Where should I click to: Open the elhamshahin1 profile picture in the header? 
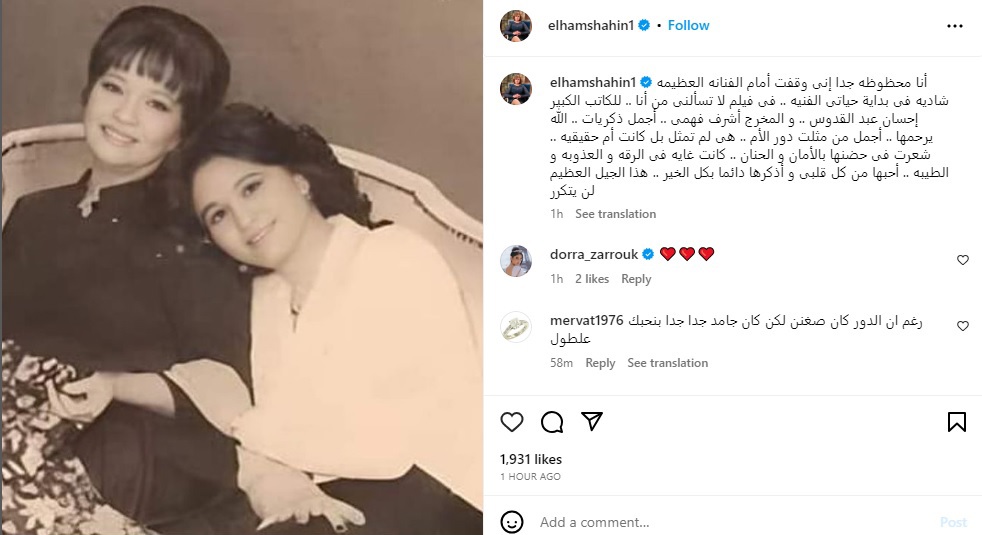click(515, 26)
